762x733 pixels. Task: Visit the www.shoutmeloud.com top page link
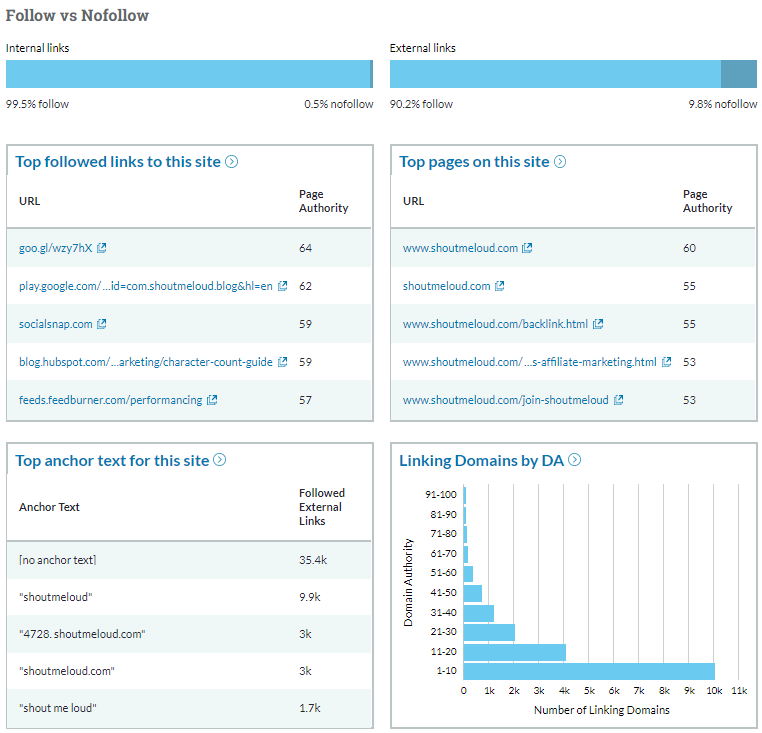pos(460,248)
